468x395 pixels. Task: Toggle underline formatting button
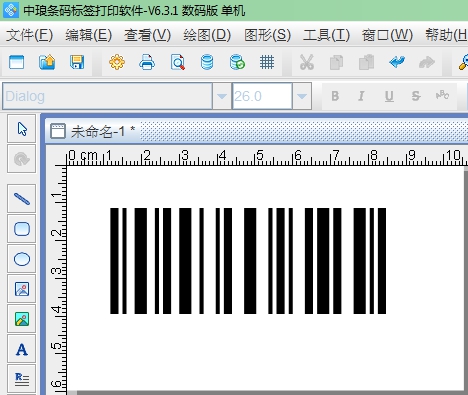(389, 96)
